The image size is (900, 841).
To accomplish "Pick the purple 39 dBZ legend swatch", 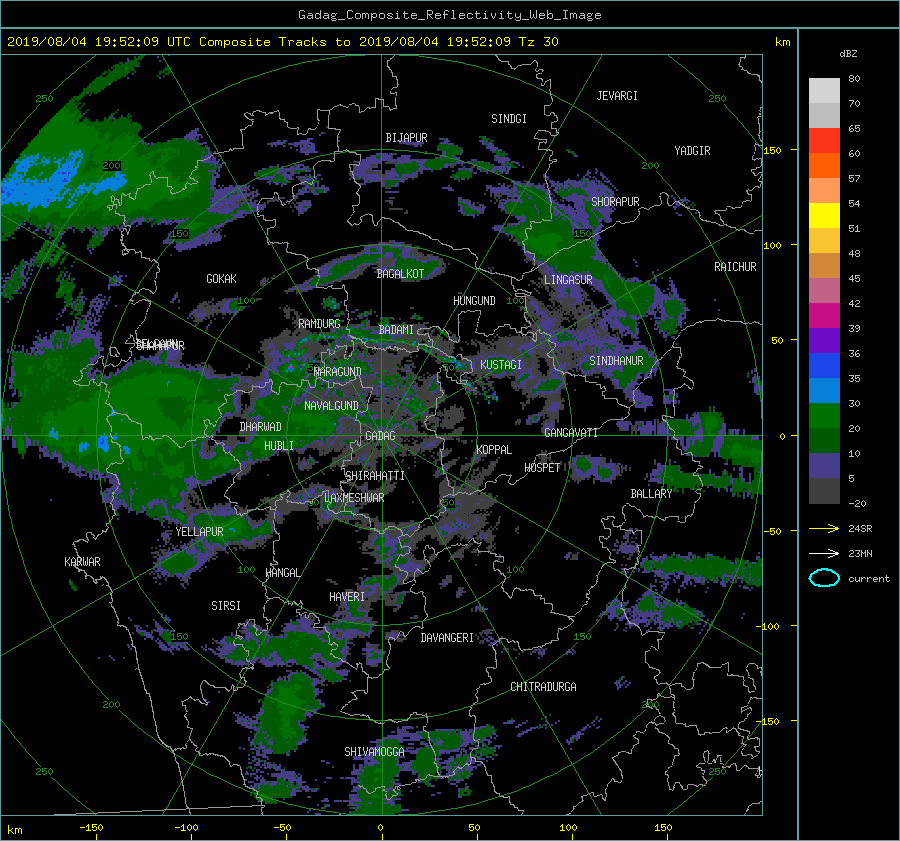I will click(x=824, y=341).
